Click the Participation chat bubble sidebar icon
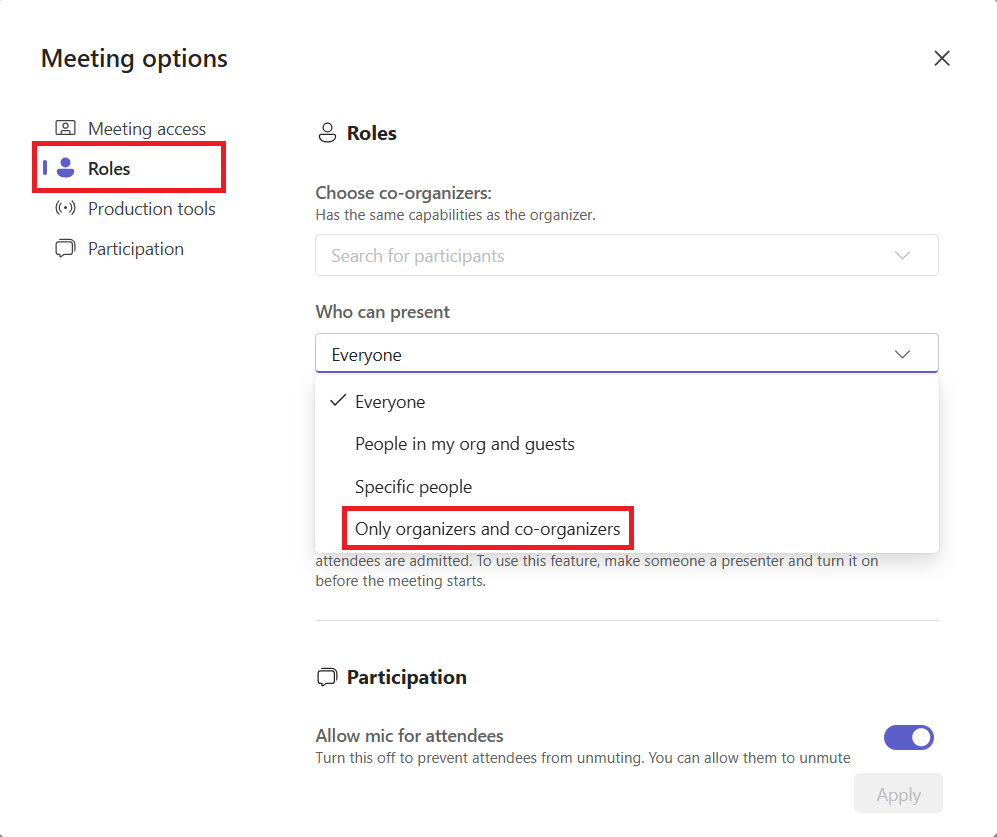The width and height of the screenshot is (997, 837). click(x=65, y=249)
